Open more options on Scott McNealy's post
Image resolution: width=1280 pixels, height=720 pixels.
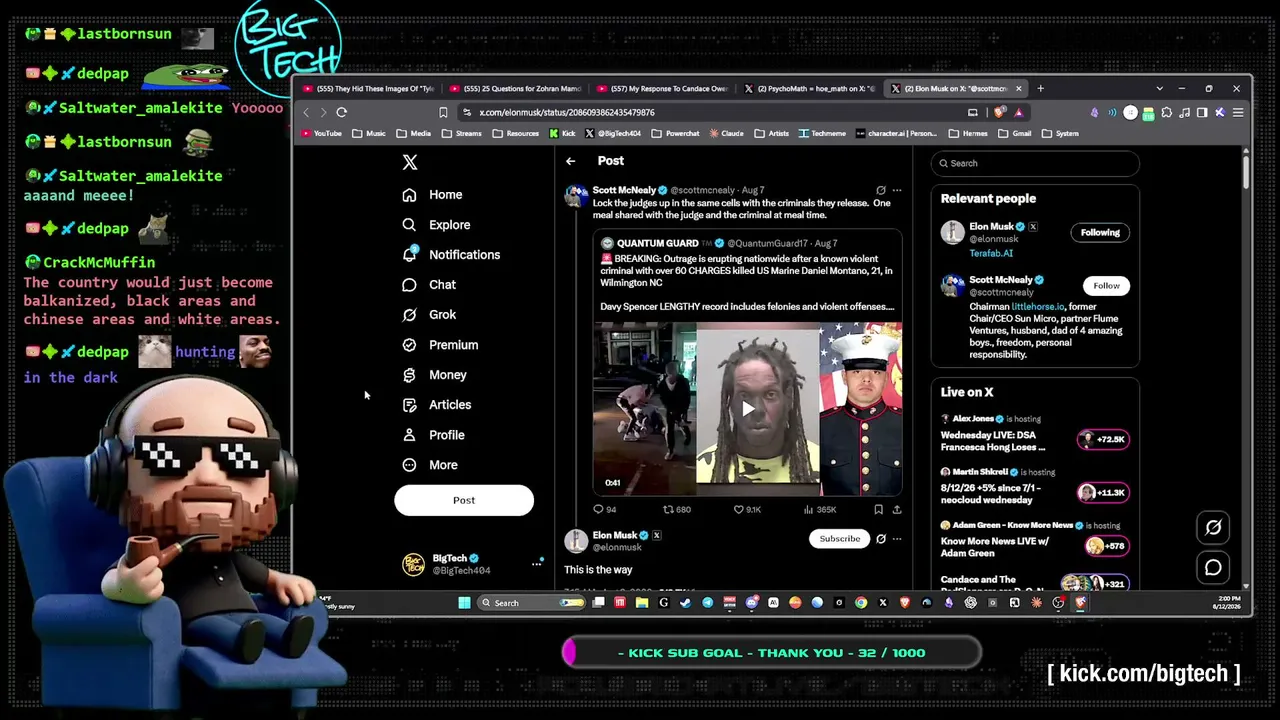click(897, 190)
